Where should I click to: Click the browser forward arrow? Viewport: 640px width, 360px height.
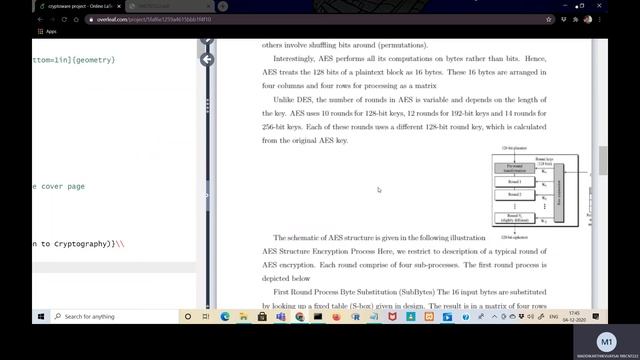[x=52, y=19]
